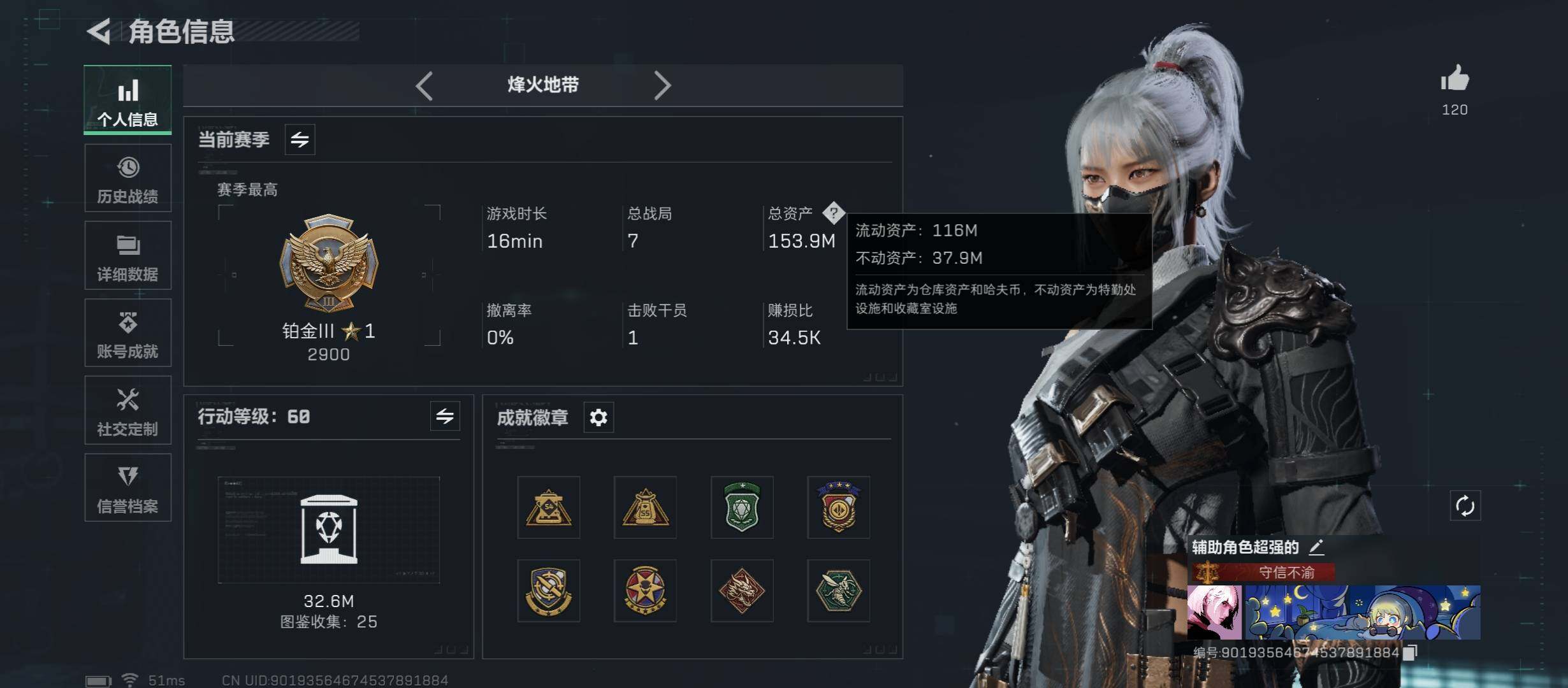
Task: Go to the 社交定制 section
Action: 128,411
